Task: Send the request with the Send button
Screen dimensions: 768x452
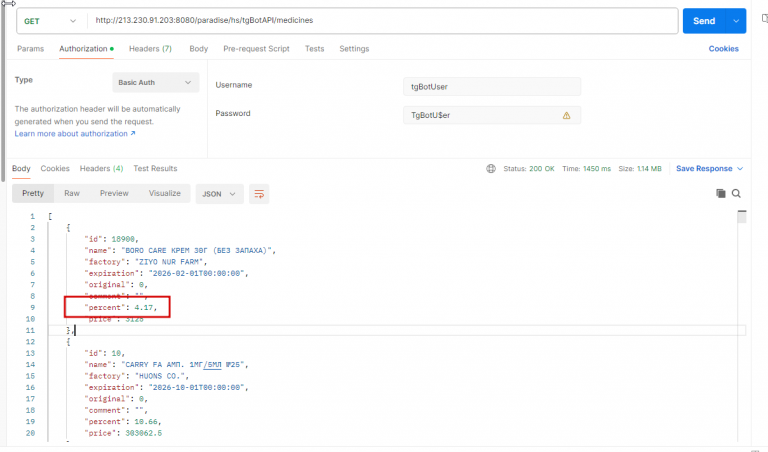Action: pyautogui.click(x=704, y=21)
